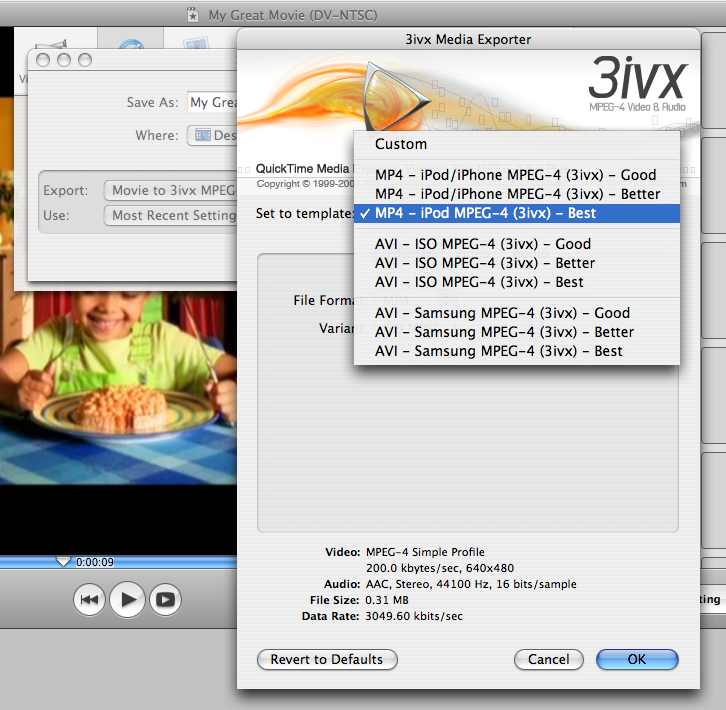Click the My Great Movie (DV-NTSC) window title

point(293,15)
